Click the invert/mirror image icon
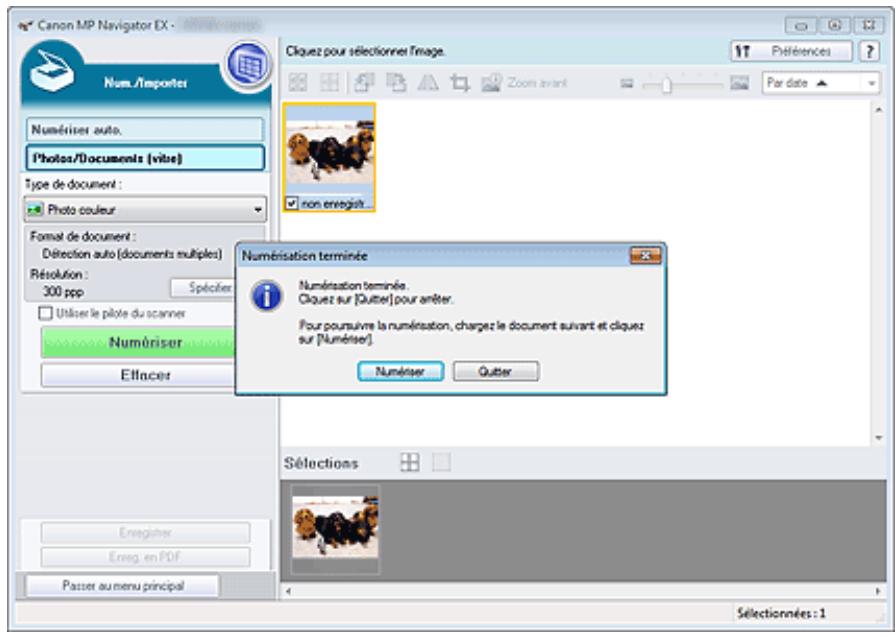This screenshot has width=895, height=637. tap(428, 83)
